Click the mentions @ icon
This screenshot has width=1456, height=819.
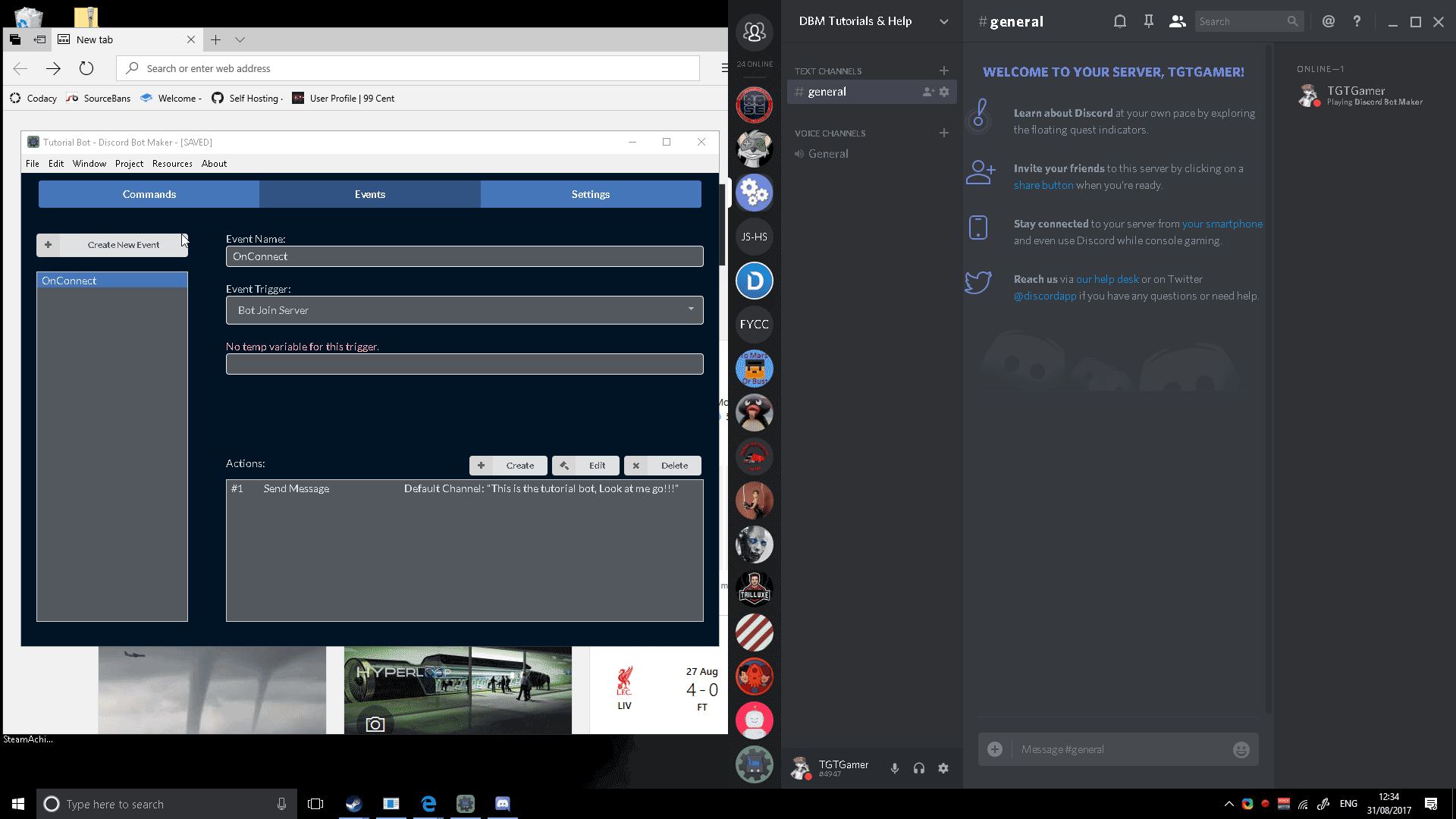point(1328,21)
